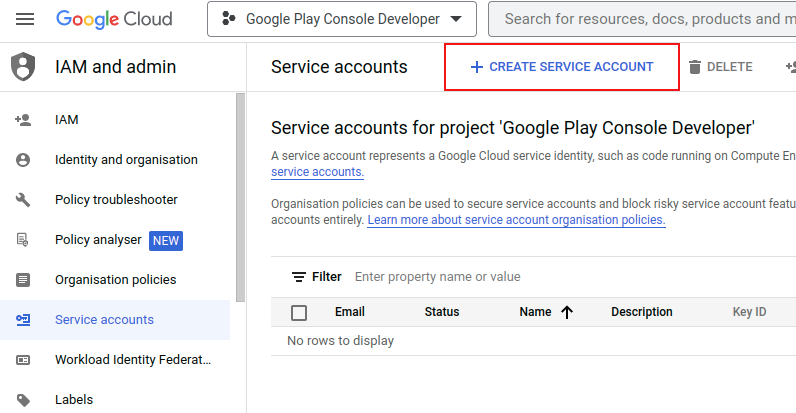796x413 pixels.
Task: Open Organisation policies
Action: pyautogui.click(x=116, y=280)
